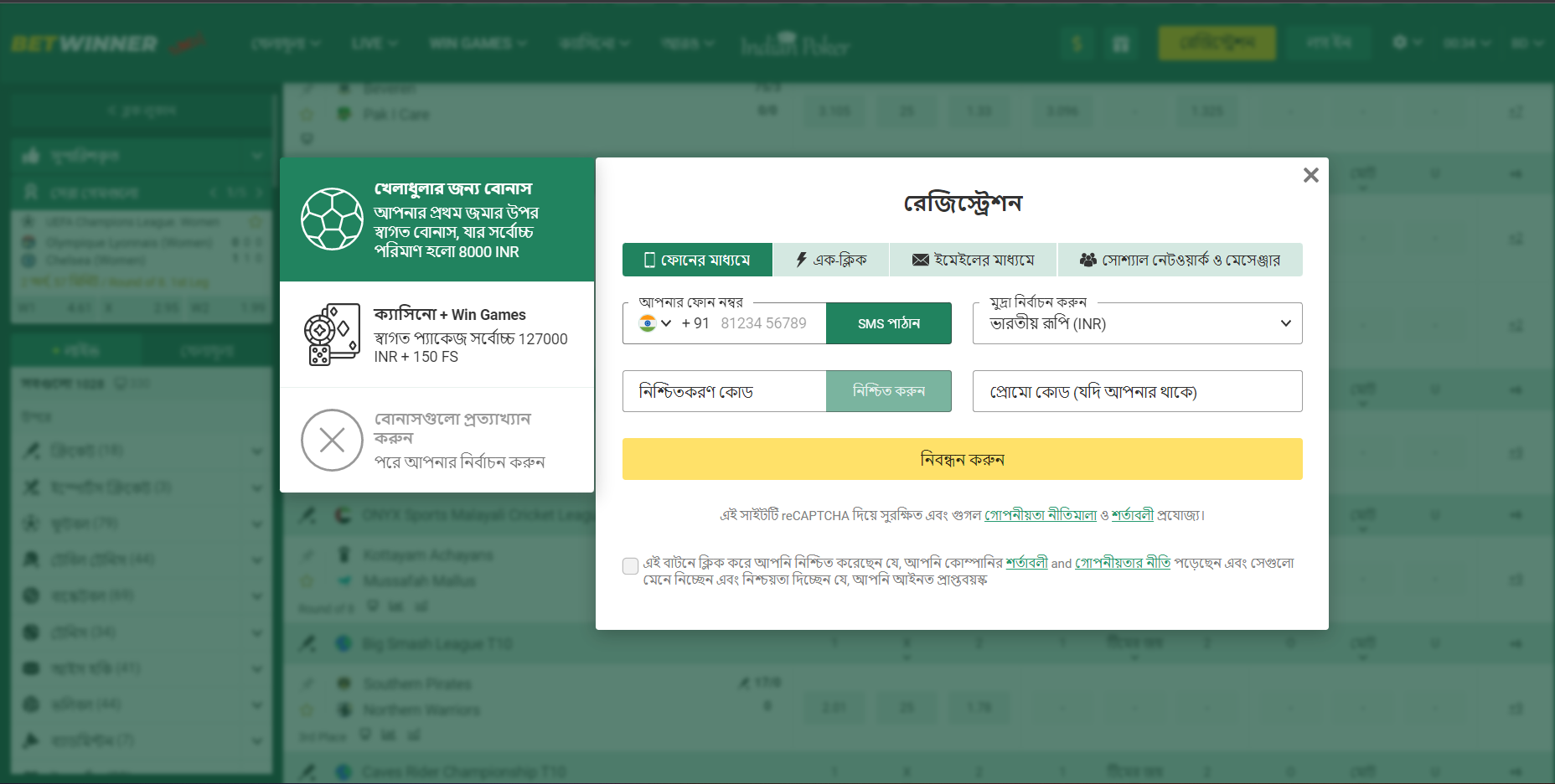
Task: Click the yellow register button in dialog
Action: click(x=963, y=459)
